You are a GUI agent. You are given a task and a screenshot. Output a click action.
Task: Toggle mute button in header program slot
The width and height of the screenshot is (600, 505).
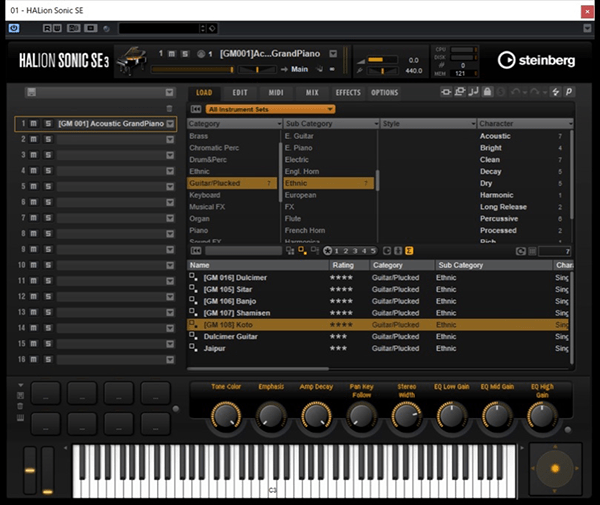pyautogui.click(x=172, y=54)
